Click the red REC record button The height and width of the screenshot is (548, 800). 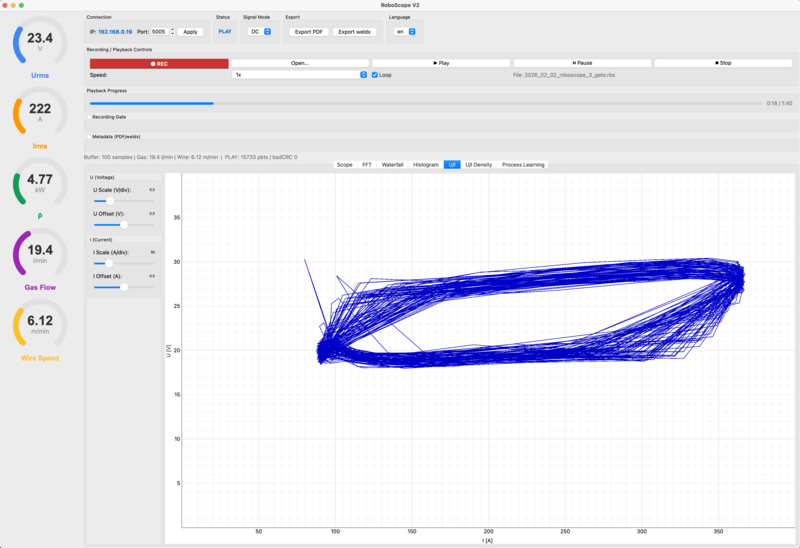(x=158, y=63)
